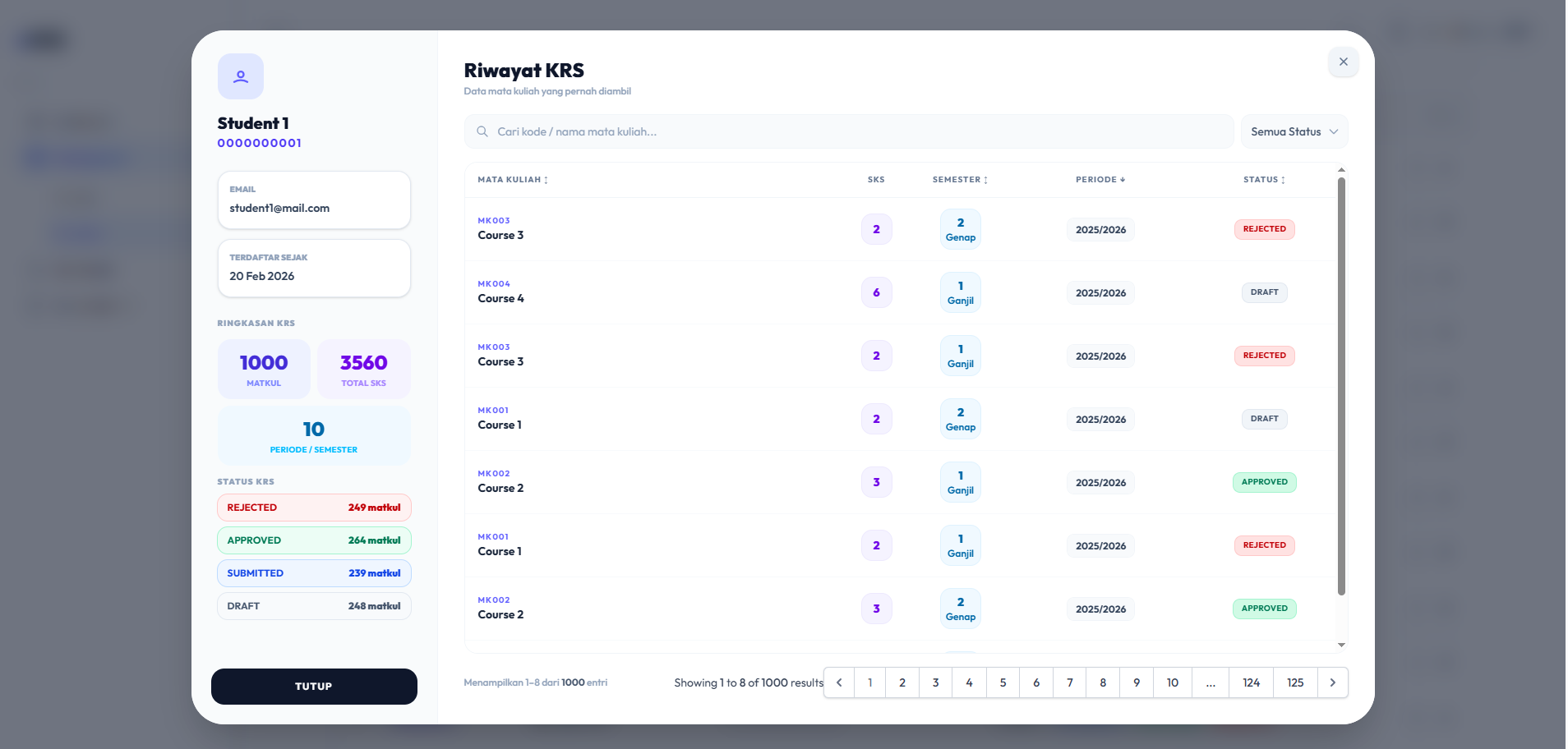
Task: Close the Riwayat KRS dialog with X
Action: pyautogui.click(x=1343, y=62)
